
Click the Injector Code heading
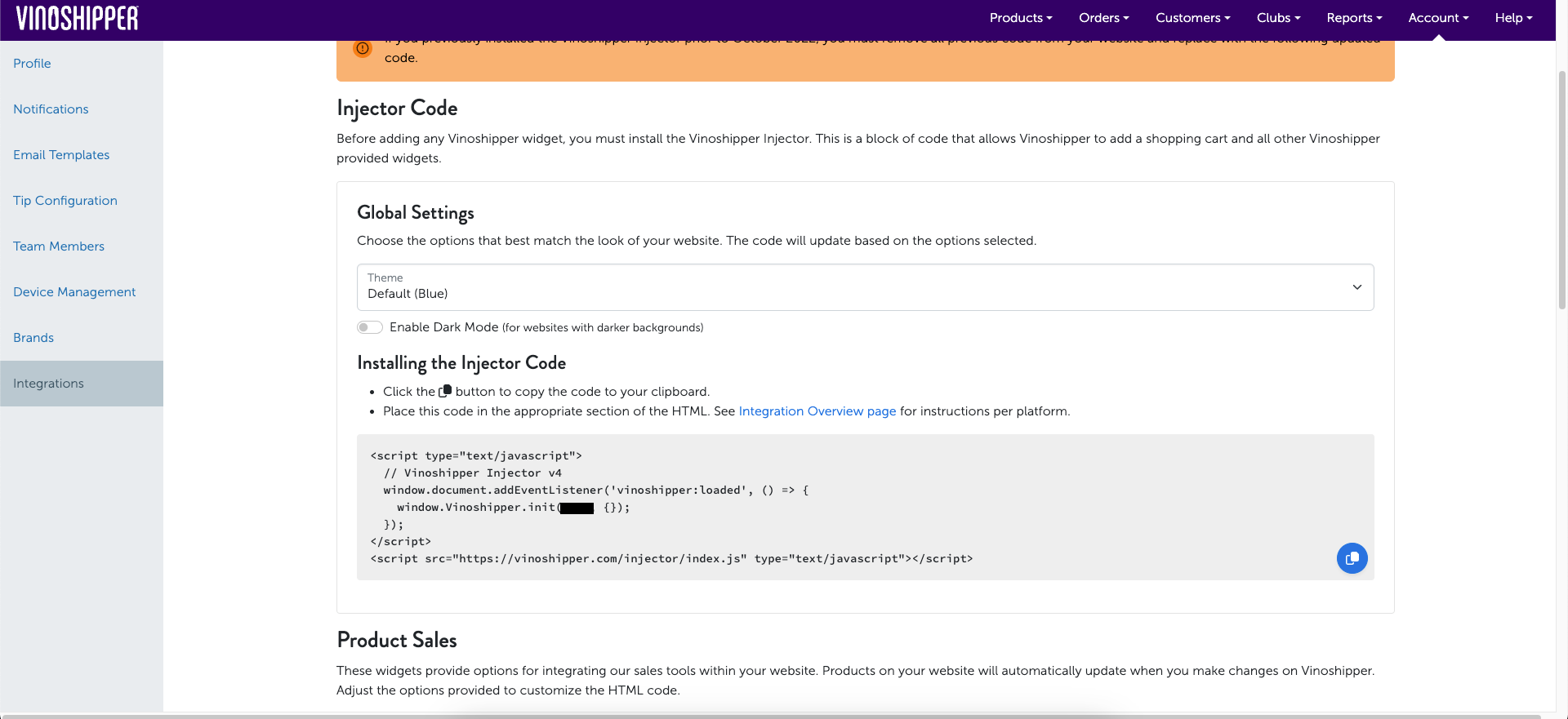tap(397, 109)
